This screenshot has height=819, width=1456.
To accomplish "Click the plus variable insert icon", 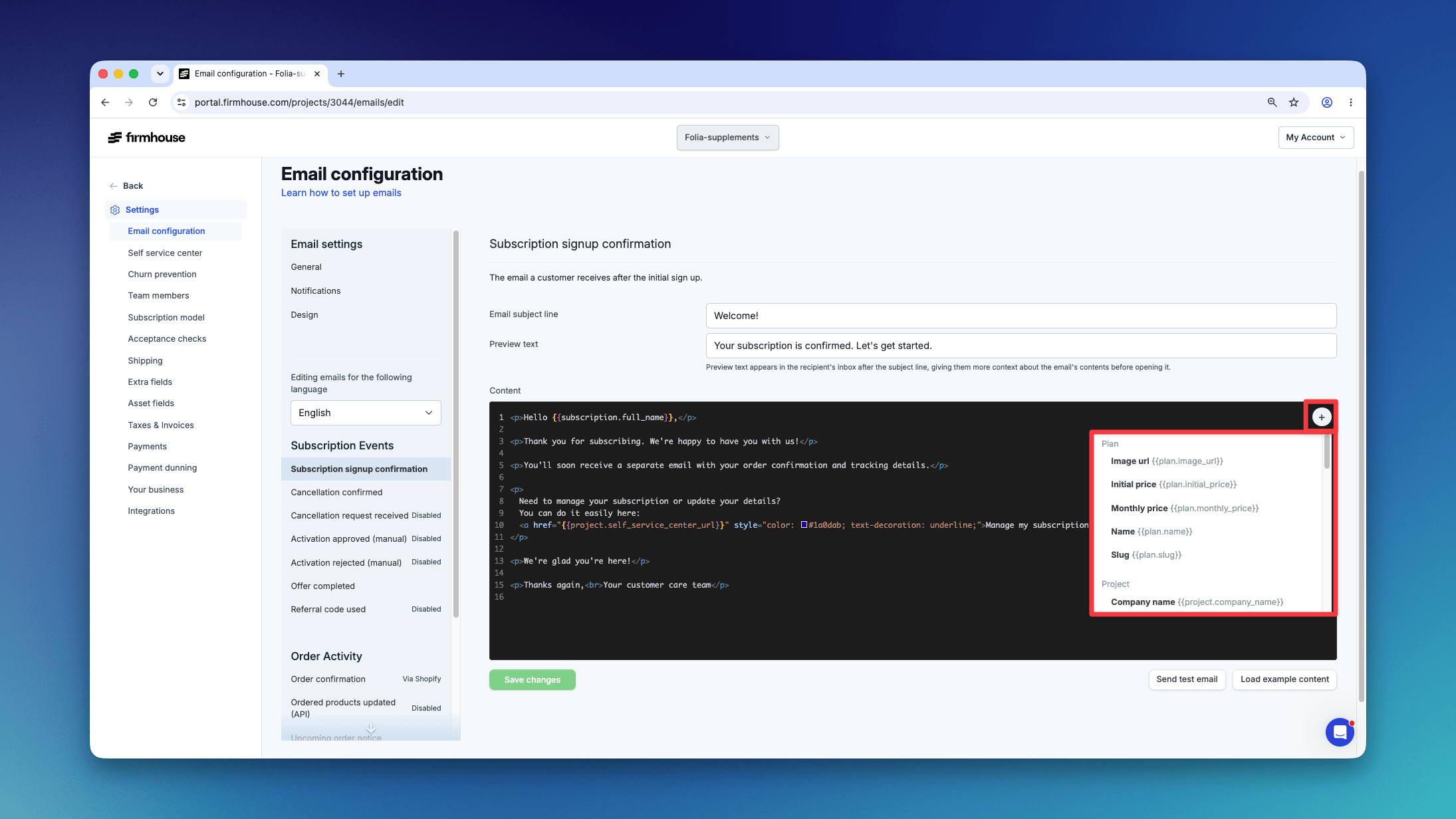I will coord(1321,417).
